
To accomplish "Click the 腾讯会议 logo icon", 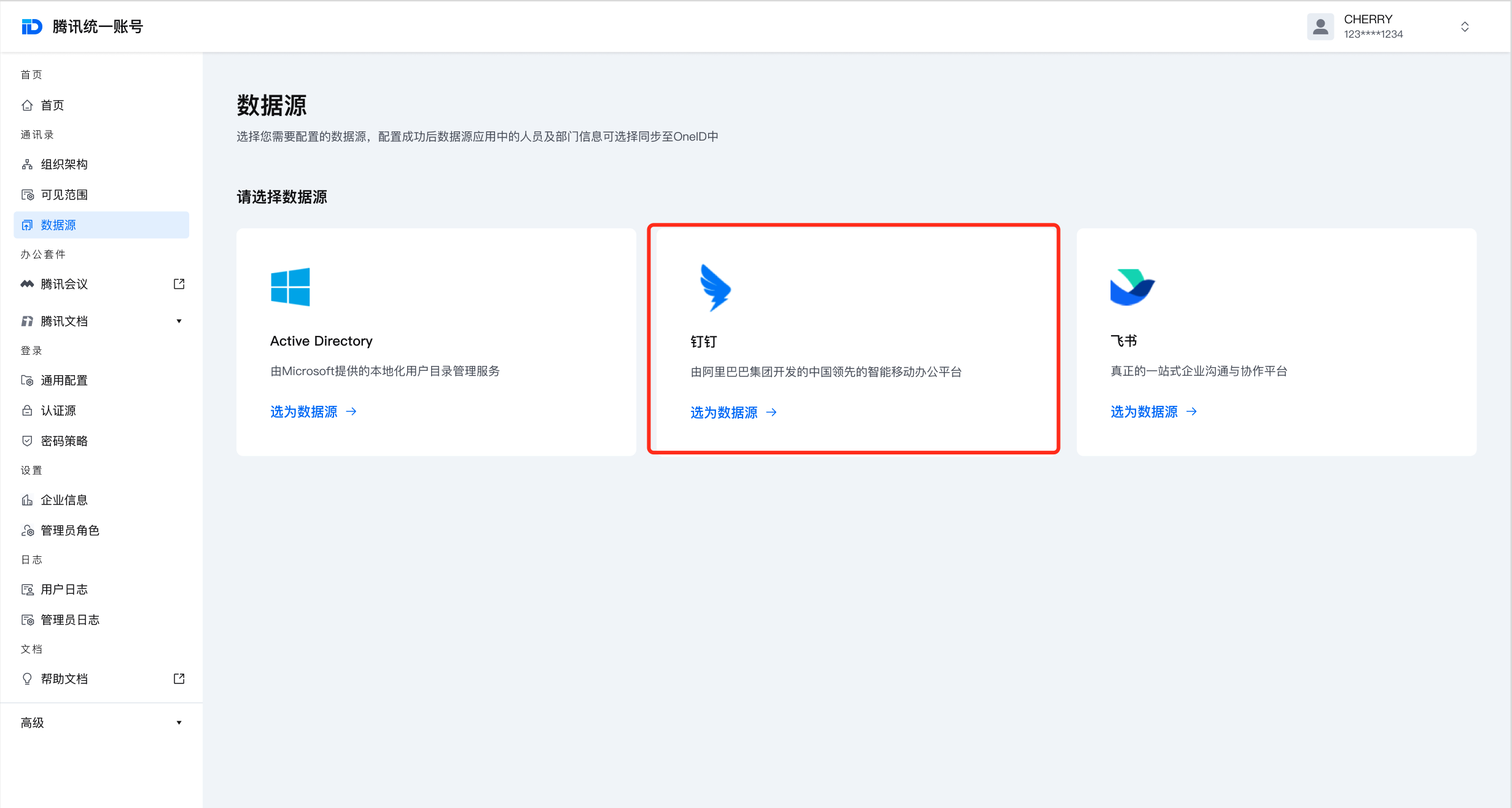I will (27, 284).
